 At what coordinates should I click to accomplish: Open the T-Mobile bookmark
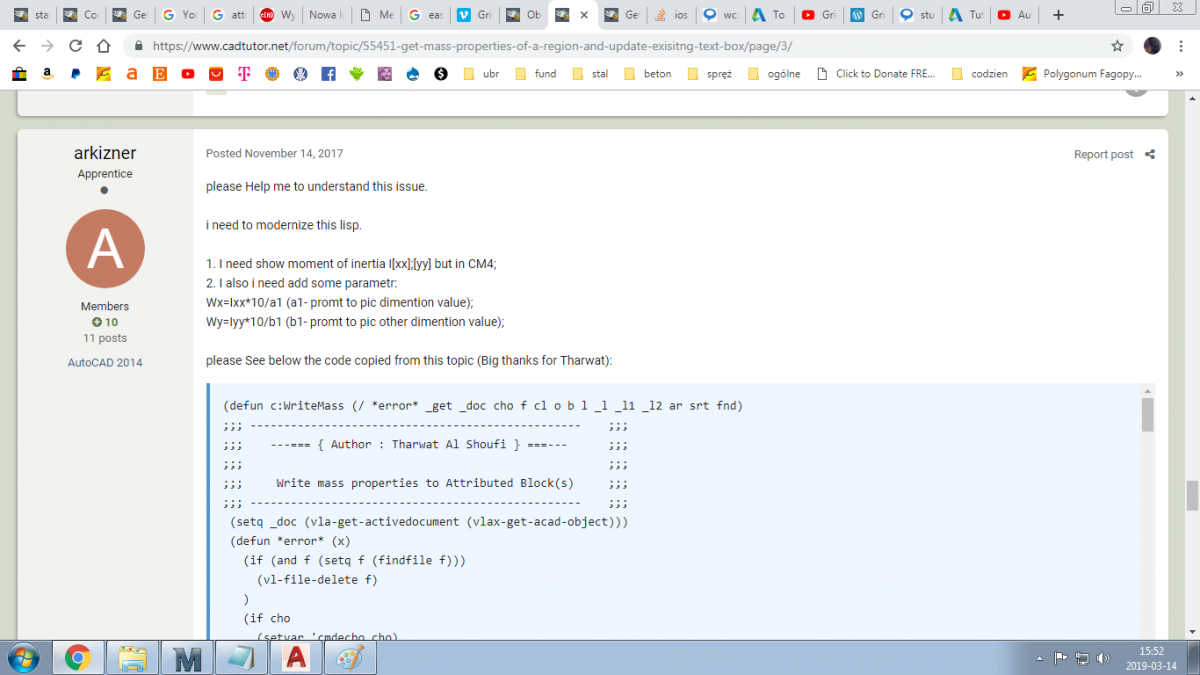244,74
